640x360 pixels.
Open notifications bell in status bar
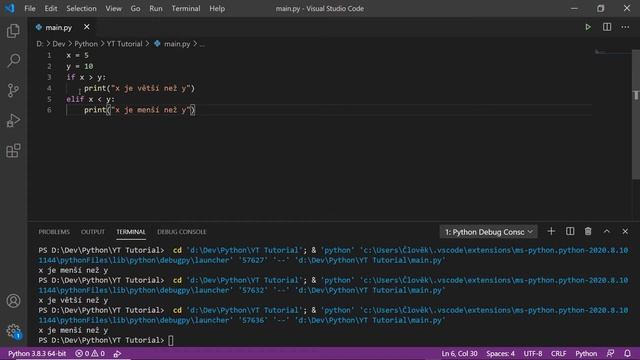627,353
